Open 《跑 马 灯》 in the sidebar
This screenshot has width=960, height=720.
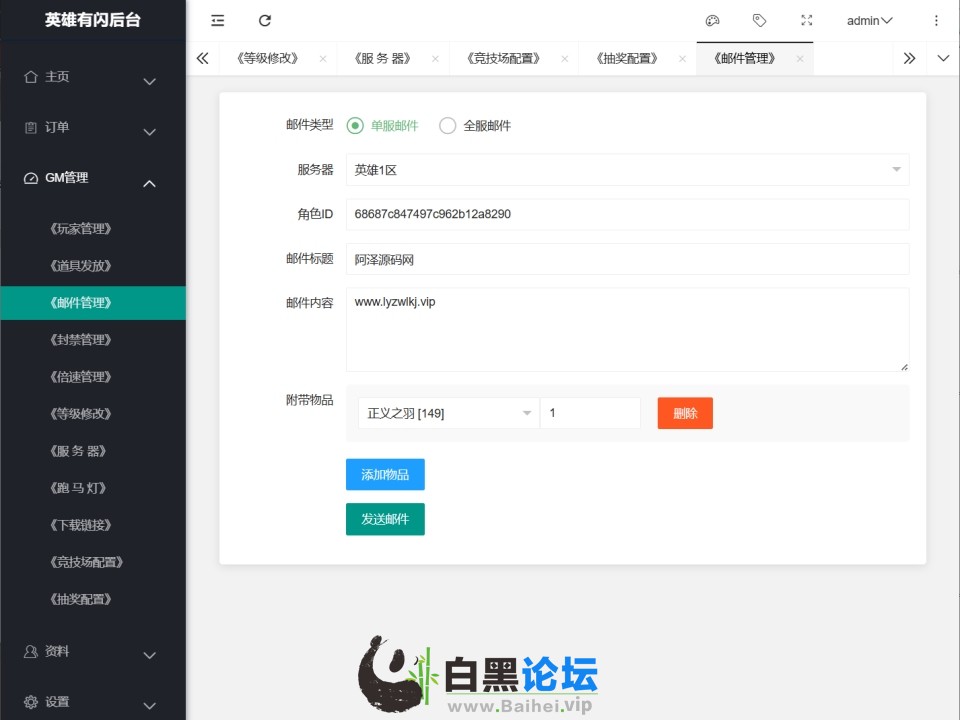pyautogui.click(x=93, y=488)
